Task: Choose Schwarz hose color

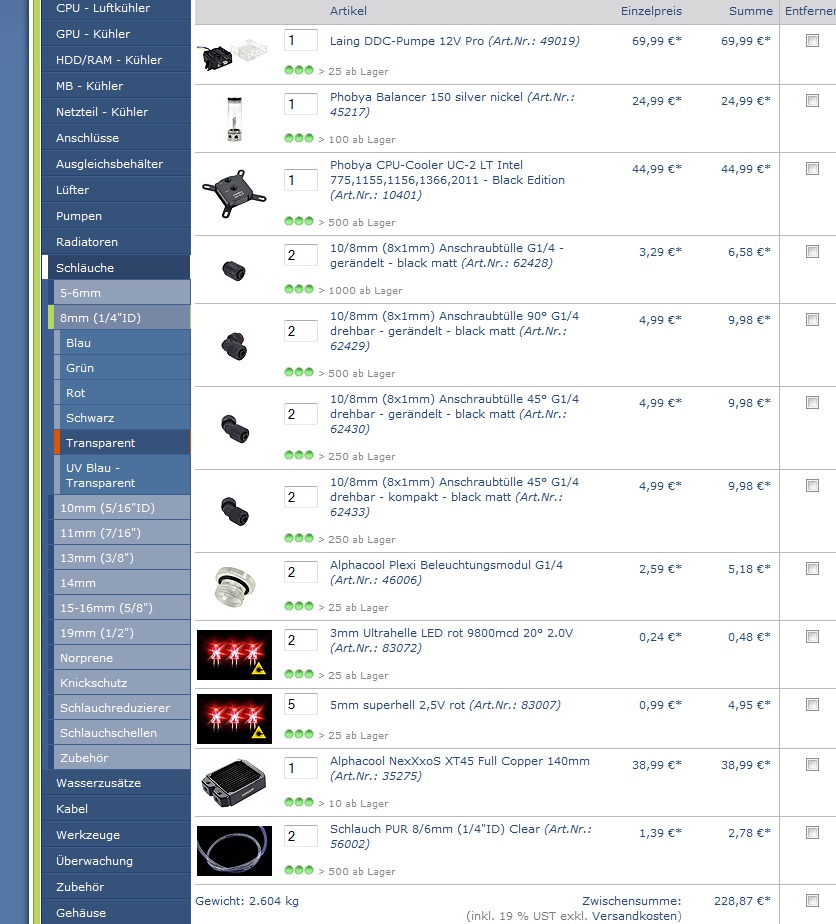Action: pyautogui.click(x=122, y=418)
